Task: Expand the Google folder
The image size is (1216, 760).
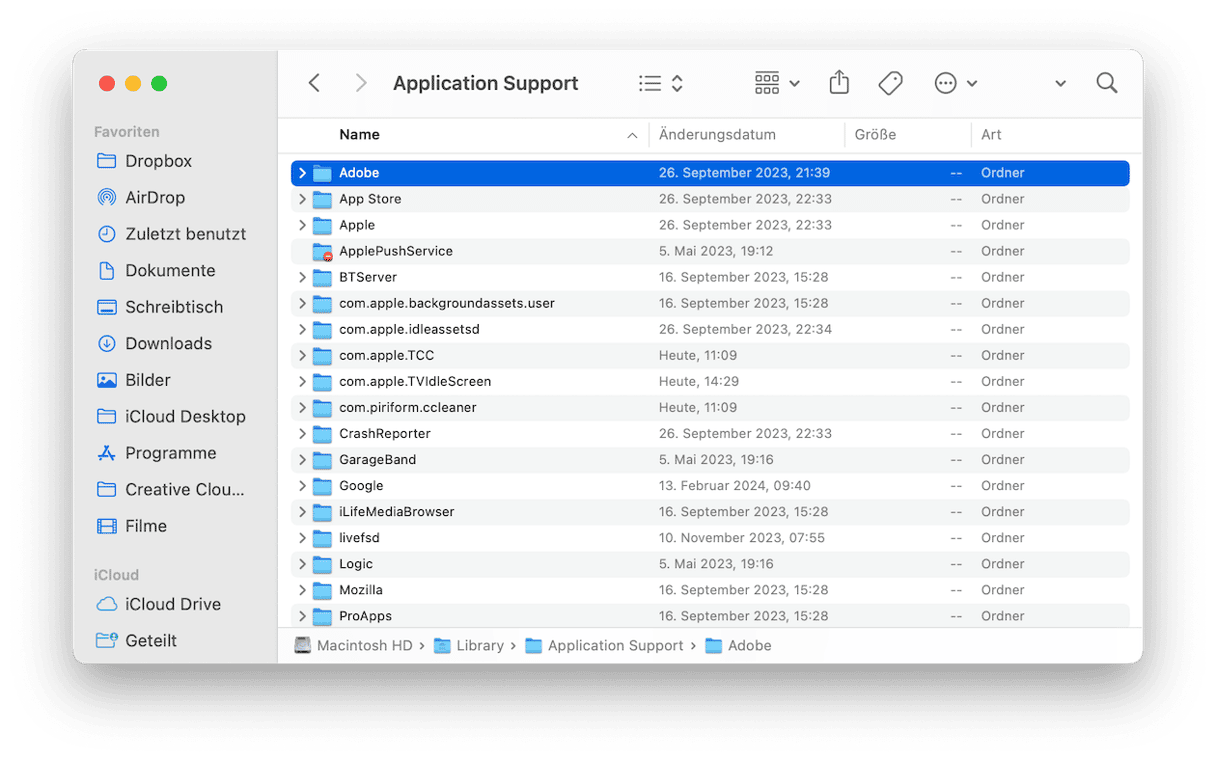Action: 302,486
